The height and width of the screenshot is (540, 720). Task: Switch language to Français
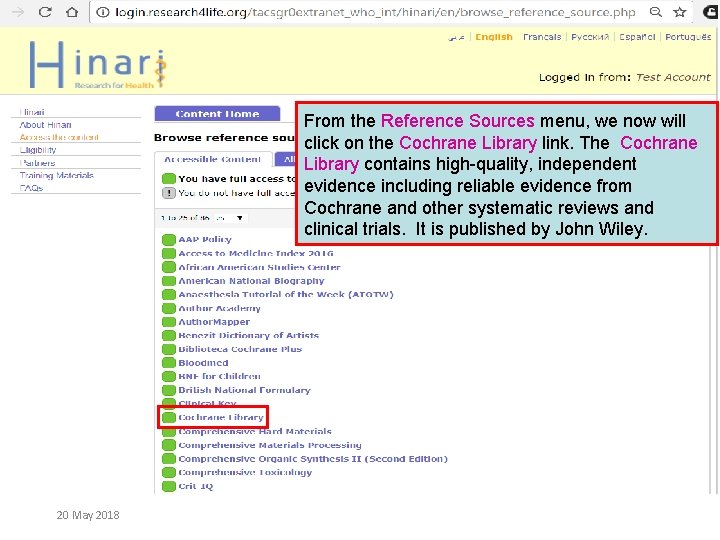tap(542, 37)
